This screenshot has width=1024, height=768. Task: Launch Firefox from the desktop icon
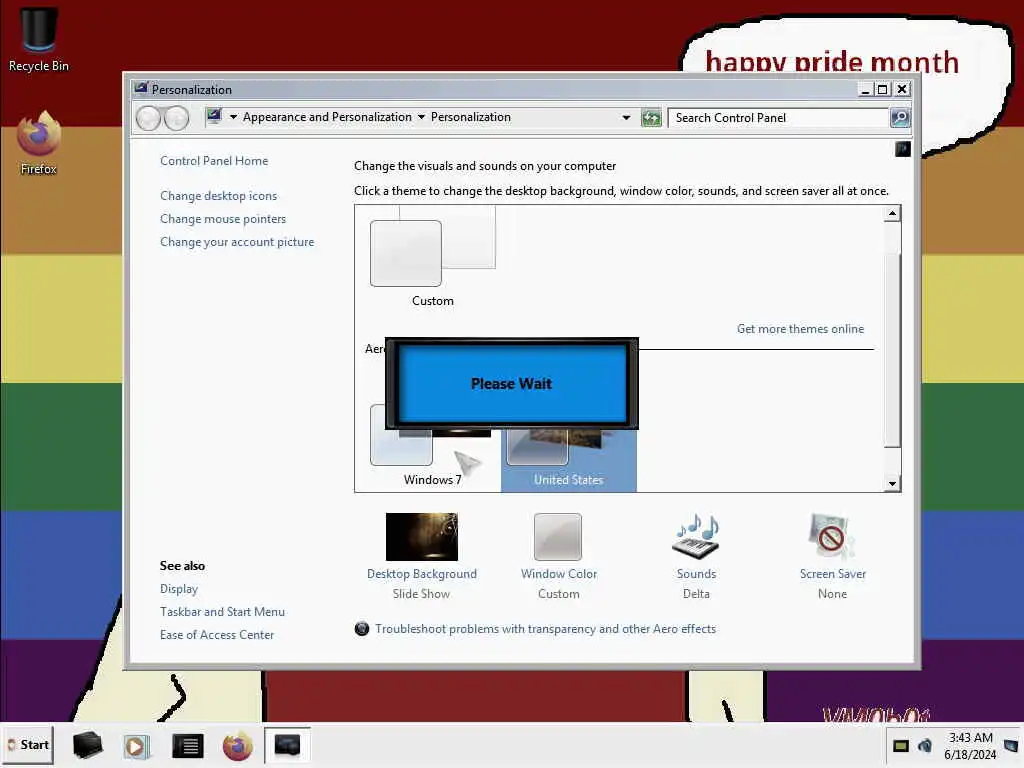[x=39, y=142]
